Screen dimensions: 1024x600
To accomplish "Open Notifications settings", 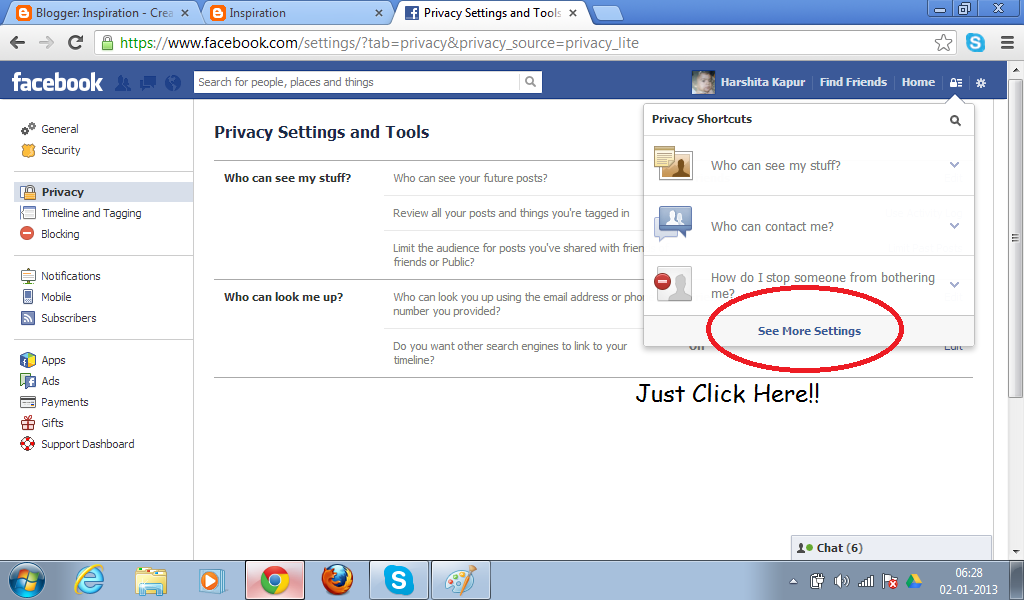I will click(71, 276).
